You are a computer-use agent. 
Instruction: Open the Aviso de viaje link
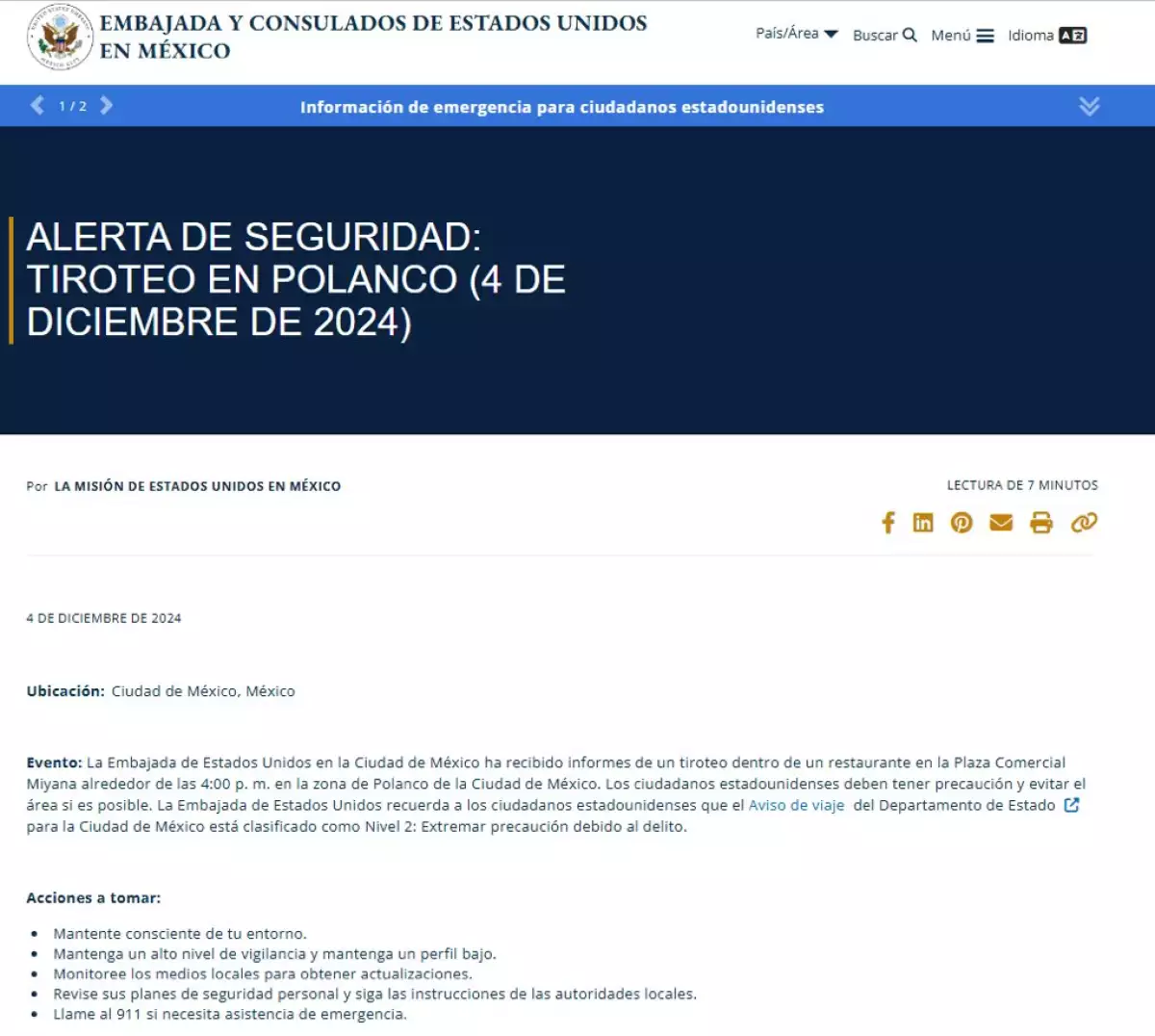(x=796, y=805)
